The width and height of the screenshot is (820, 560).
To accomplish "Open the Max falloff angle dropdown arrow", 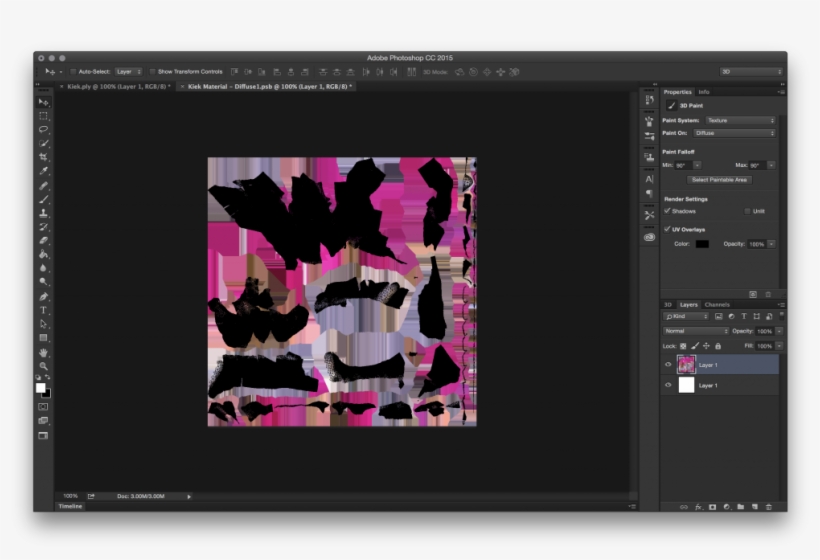I will pyautogui.click(x=771, y=165).
